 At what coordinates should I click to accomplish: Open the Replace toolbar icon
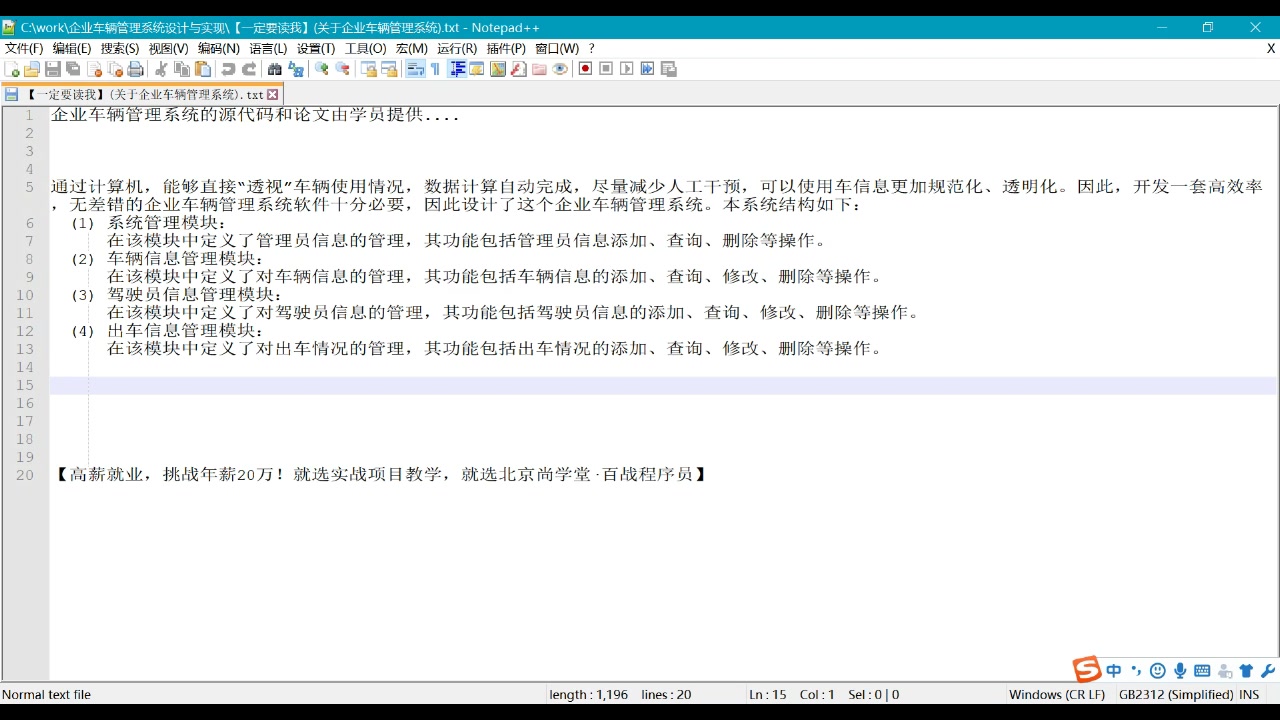pos(296,69)
